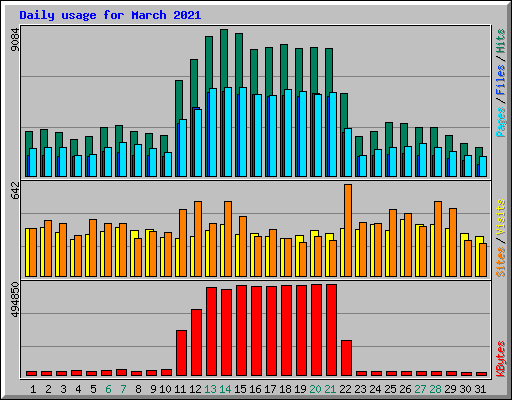Click day label 29 on the x-axis
Screen dimensions: 512x400
pos(450,389)
